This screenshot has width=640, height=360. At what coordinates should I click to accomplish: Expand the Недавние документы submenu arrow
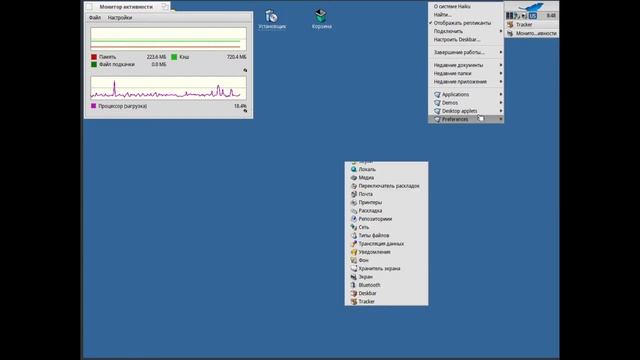pos(500,65)
